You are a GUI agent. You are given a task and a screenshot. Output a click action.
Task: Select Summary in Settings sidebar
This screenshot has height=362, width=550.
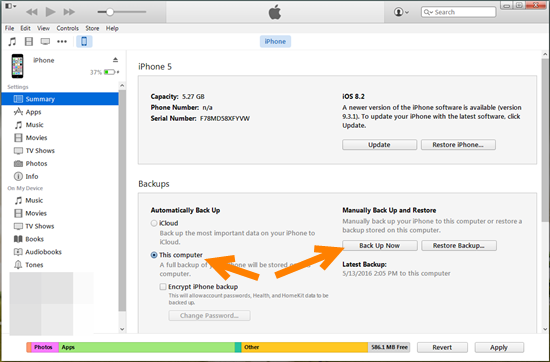pyautogui.click(x=60, y=99)
